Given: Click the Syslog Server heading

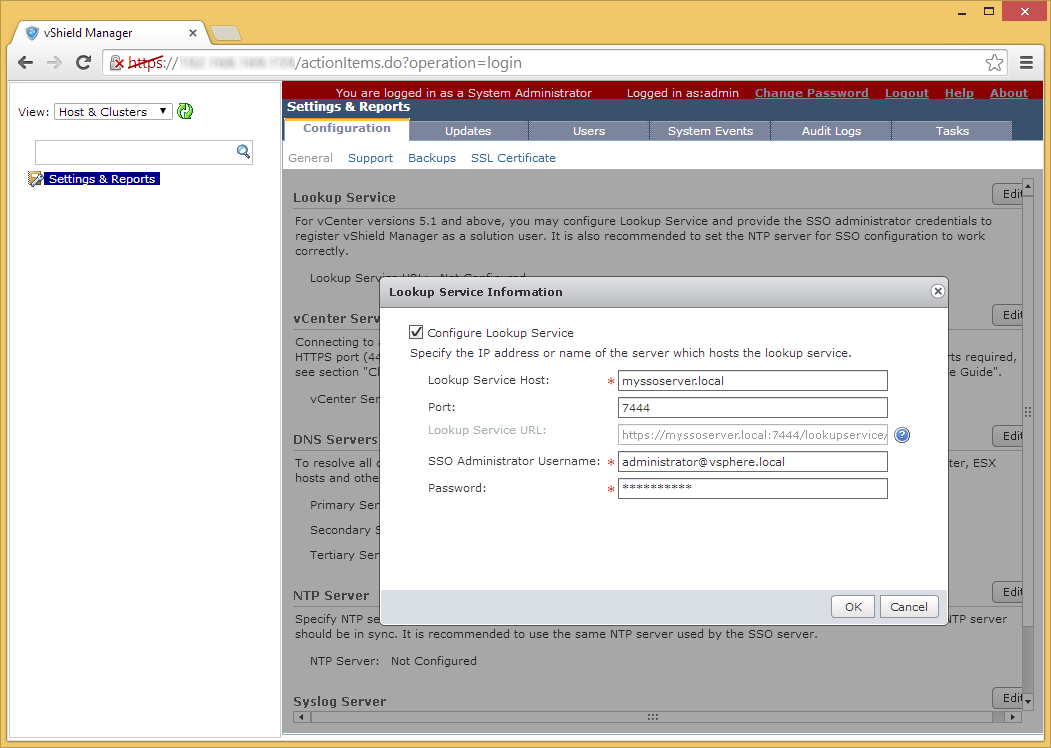Looking at the screenshot, I should pos(340,701).
